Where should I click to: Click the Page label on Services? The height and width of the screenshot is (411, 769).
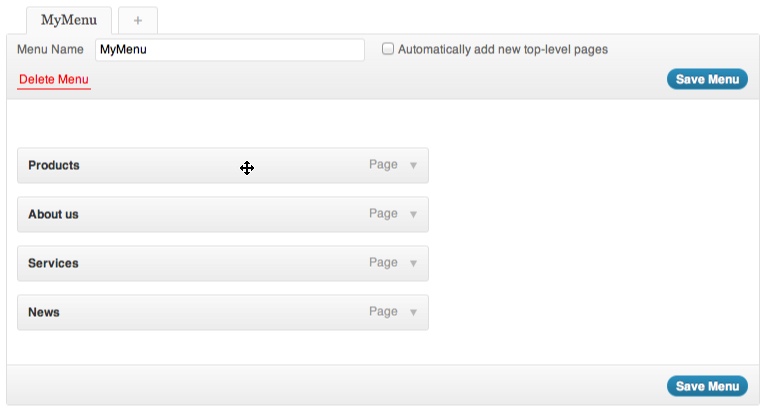pos(383,263)
